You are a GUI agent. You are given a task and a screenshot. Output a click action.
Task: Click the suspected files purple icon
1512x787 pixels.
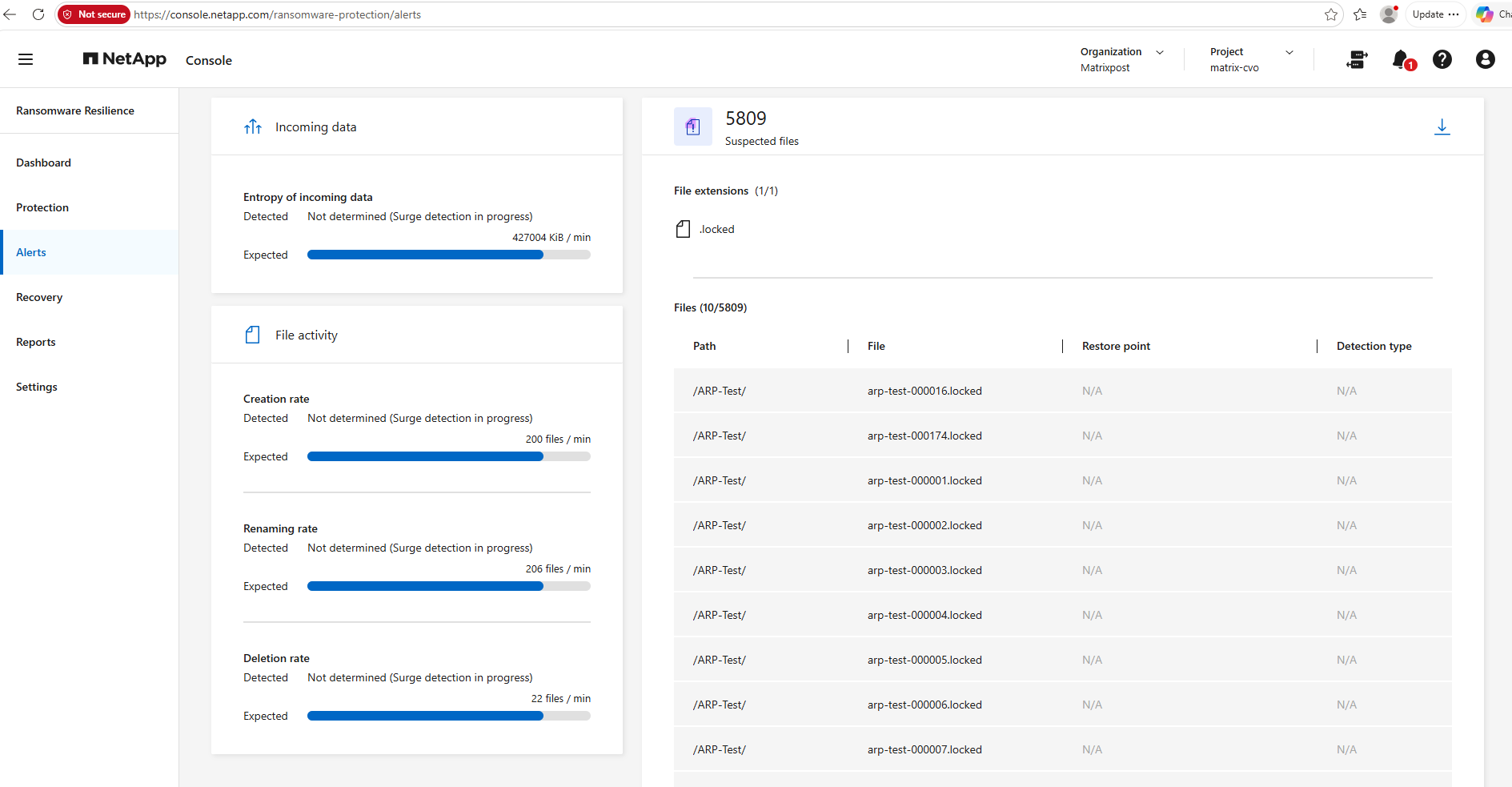(693, 126)
